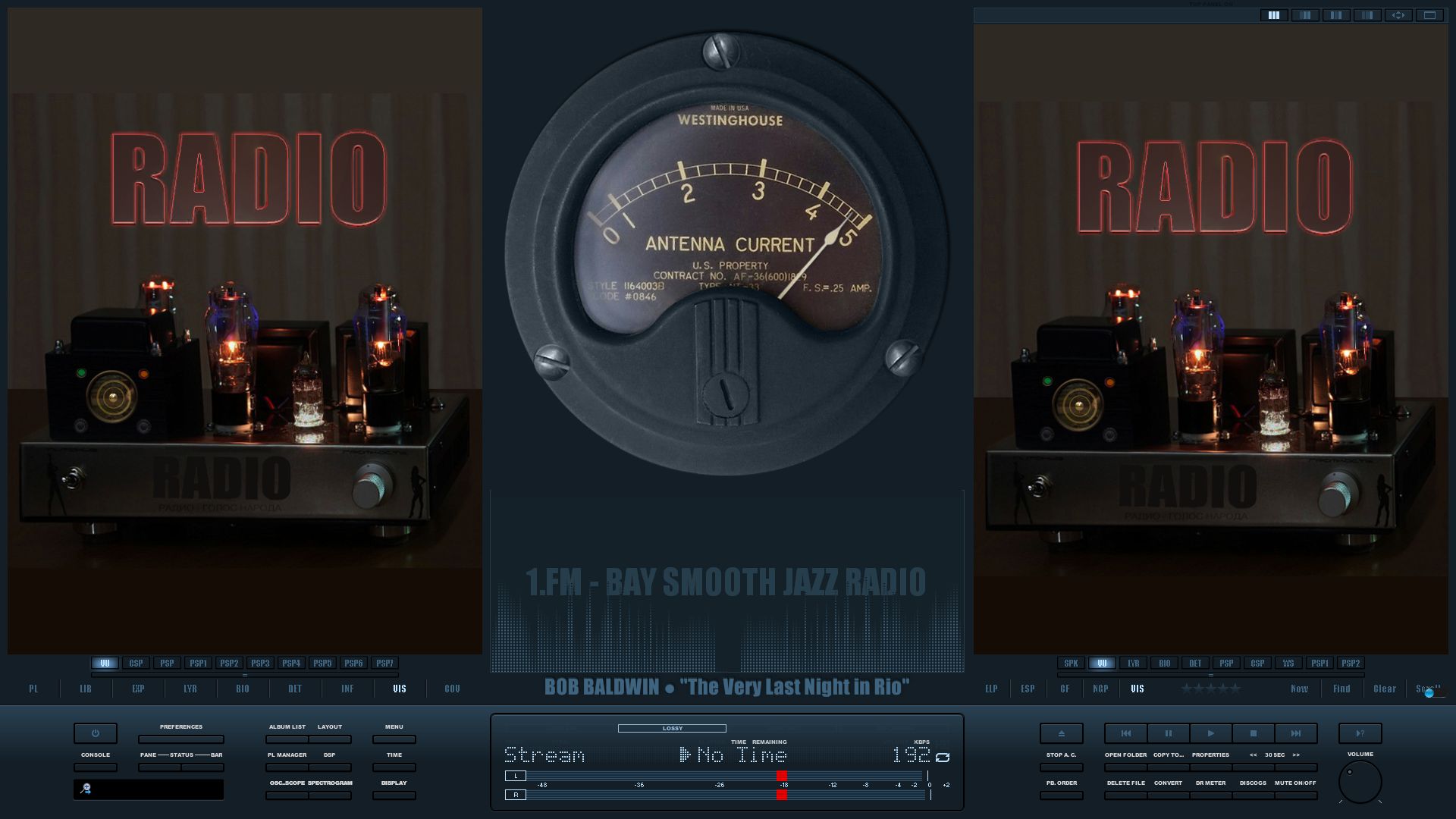1456x819 pixels.
Task: Click the power button icon
Action: point(95,733)
